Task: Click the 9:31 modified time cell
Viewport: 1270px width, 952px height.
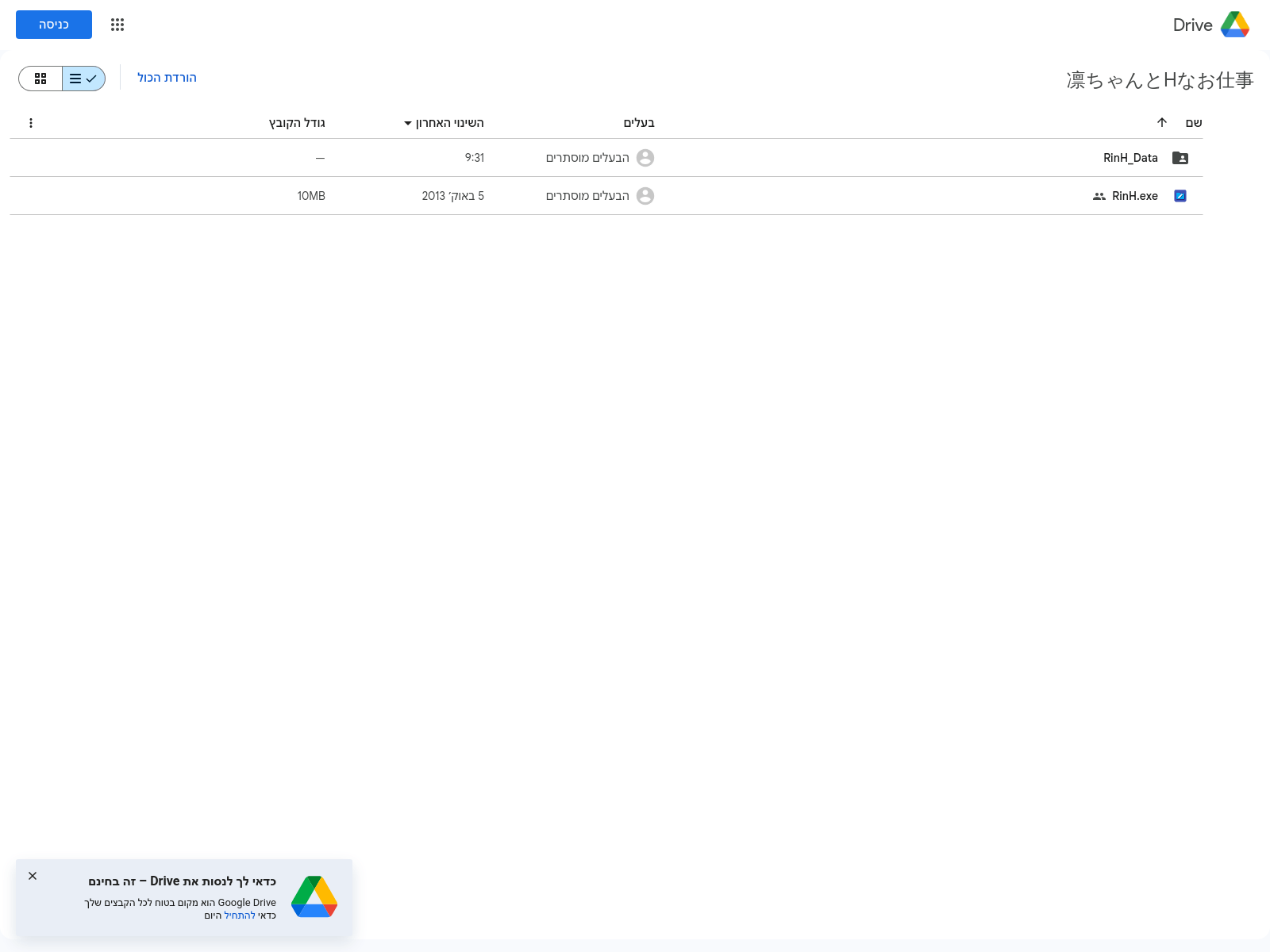Action: 475,158
